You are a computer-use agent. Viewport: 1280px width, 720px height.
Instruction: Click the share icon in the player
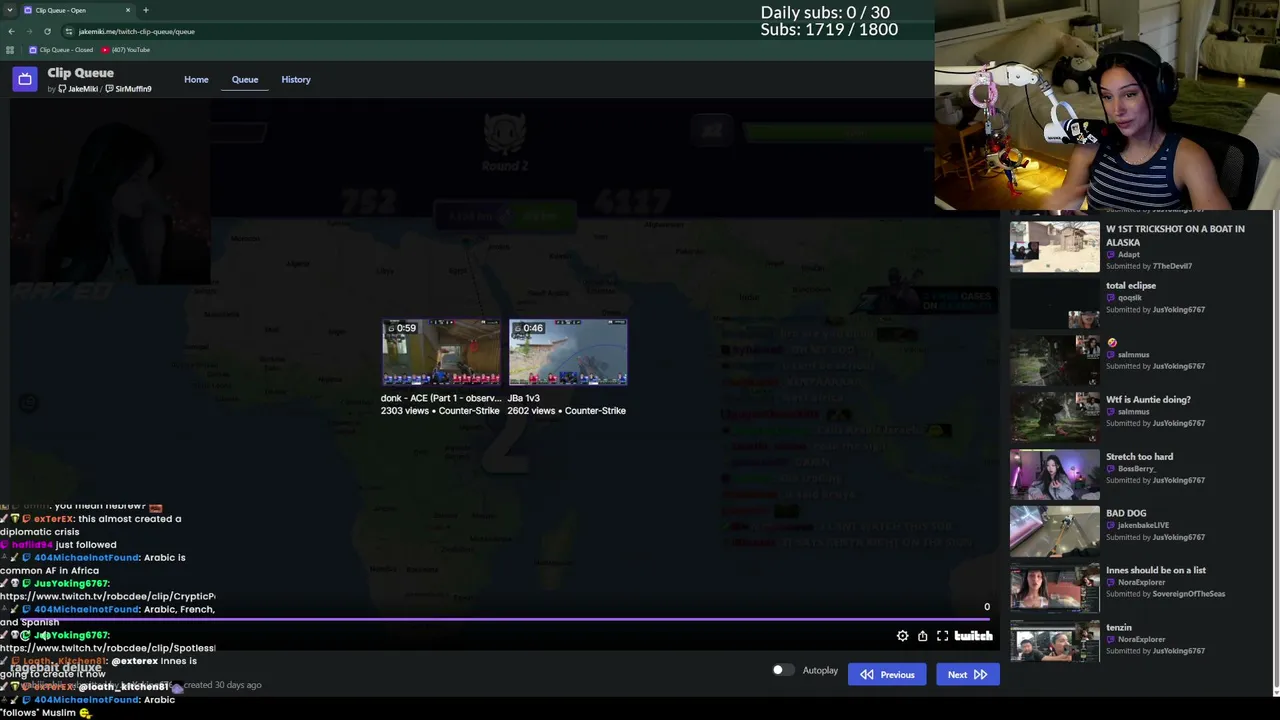point(922,636)
